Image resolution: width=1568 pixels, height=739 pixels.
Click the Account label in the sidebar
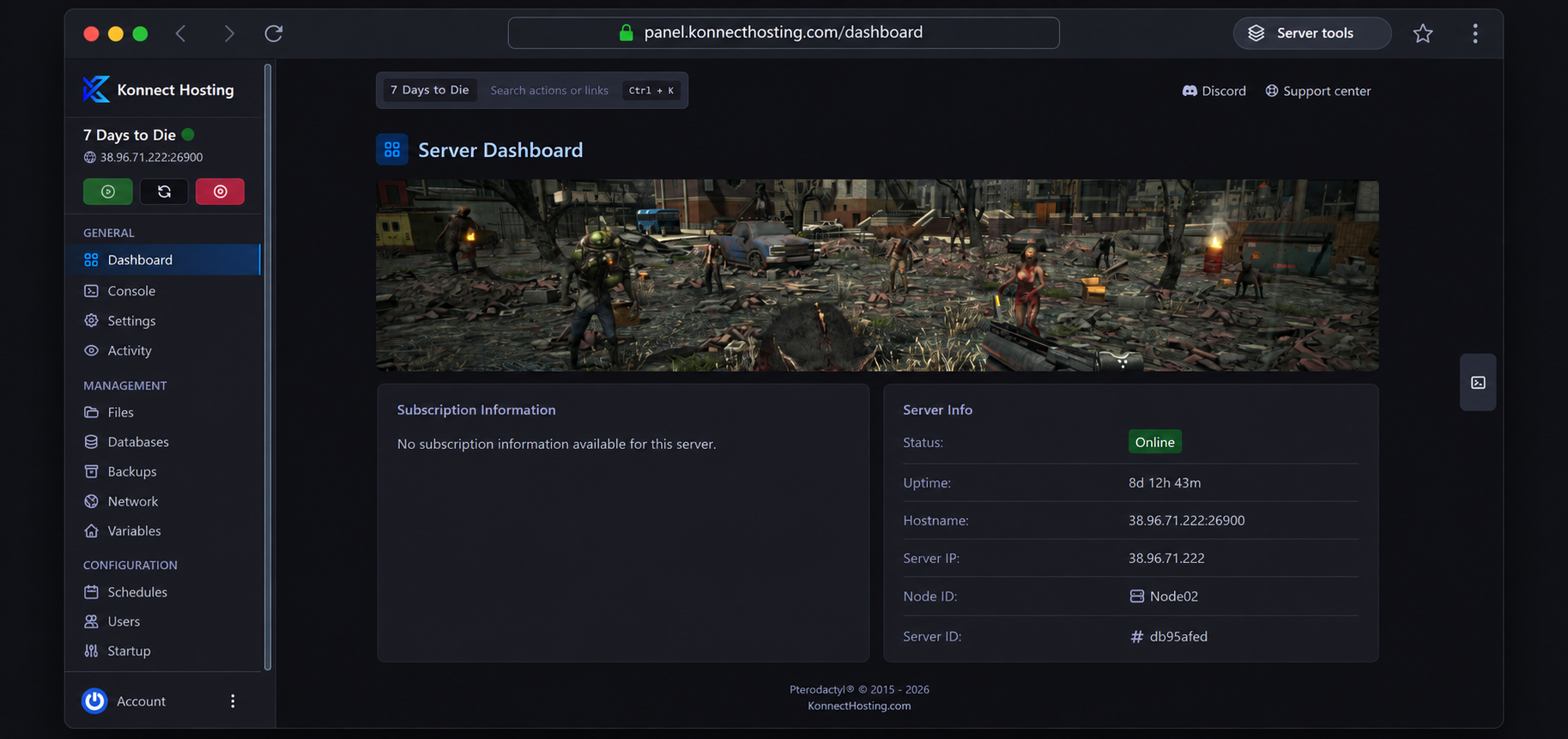coord(141,701)
